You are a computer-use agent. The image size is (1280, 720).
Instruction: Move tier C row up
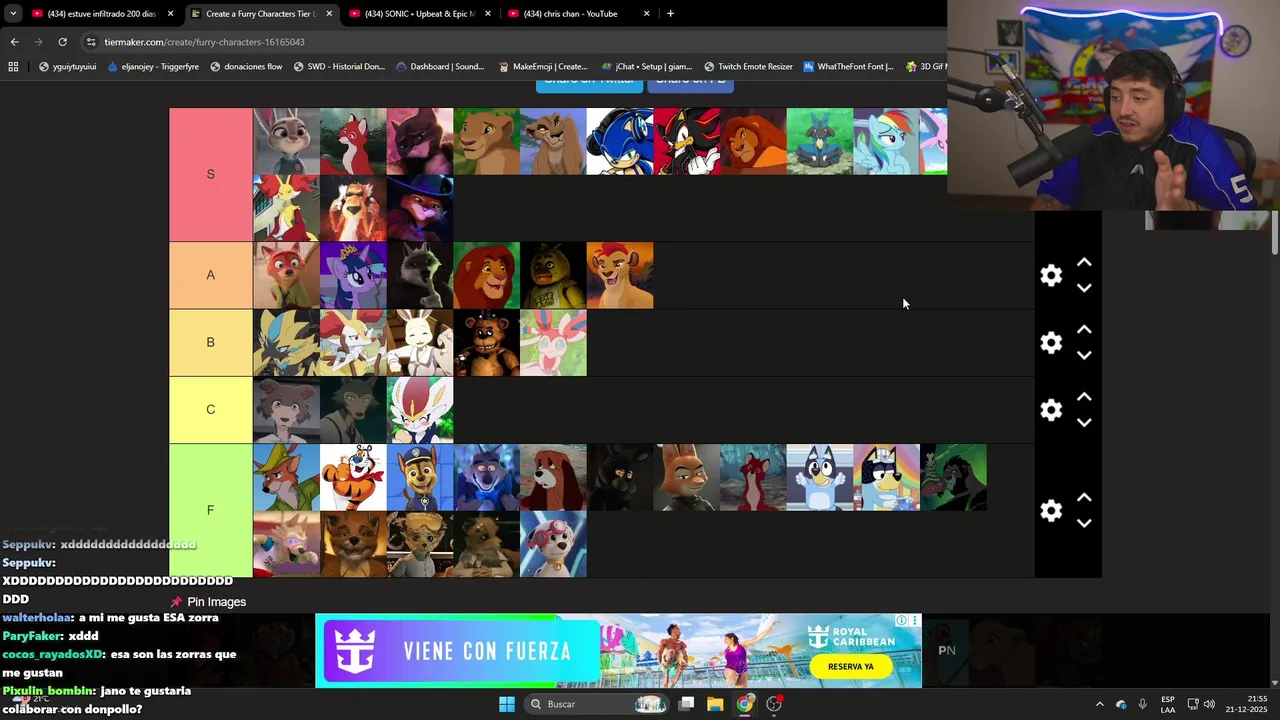[x=1084, y=397]
